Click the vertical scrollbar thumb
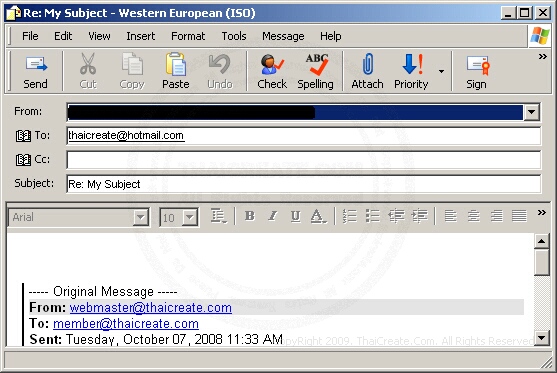Image resolution: width=557 pixels, height=373 pixels. pyautogui.click(x=542, y=262)
